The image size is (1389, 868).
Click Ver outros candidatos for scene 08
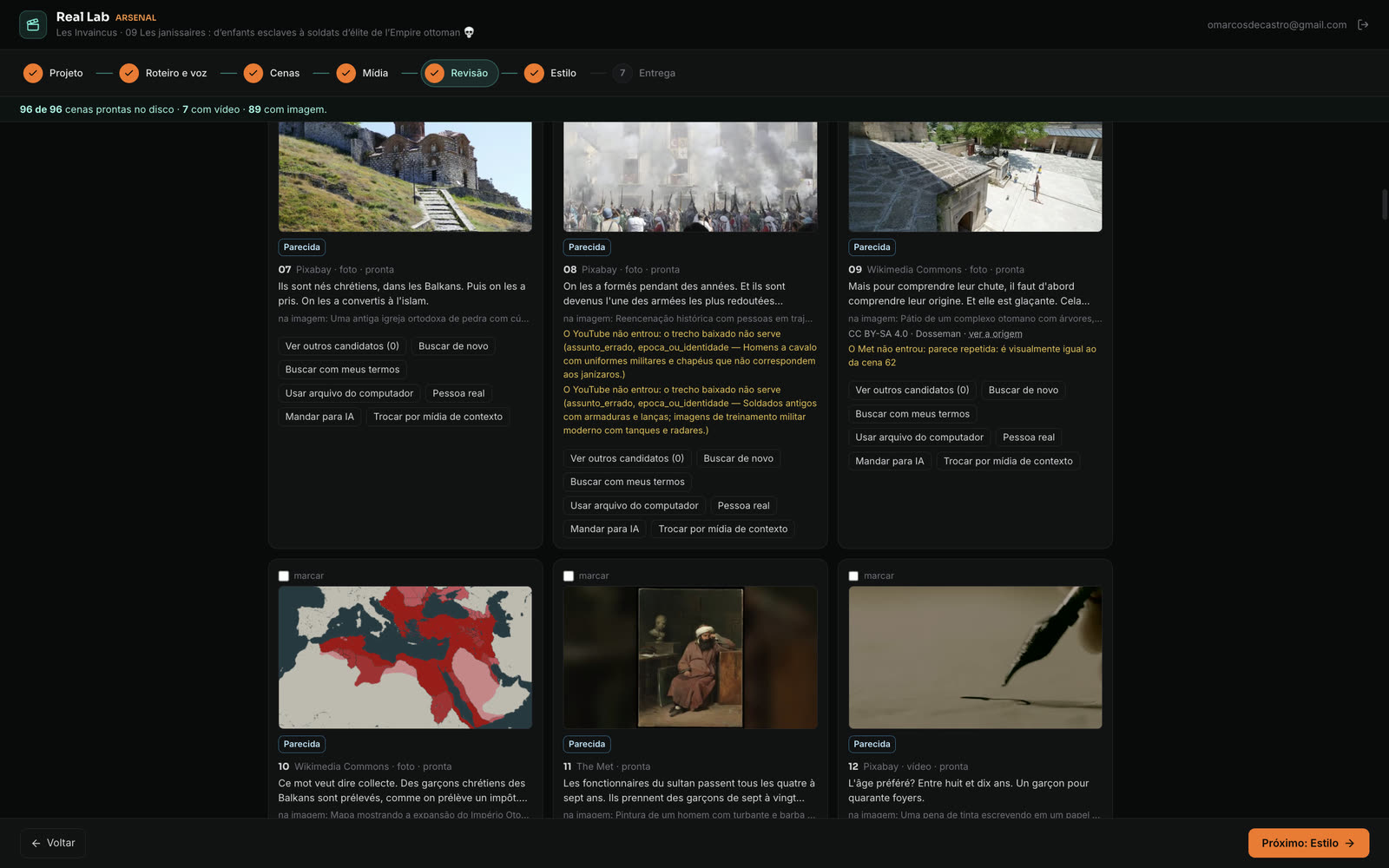click(x=627, y=458)
